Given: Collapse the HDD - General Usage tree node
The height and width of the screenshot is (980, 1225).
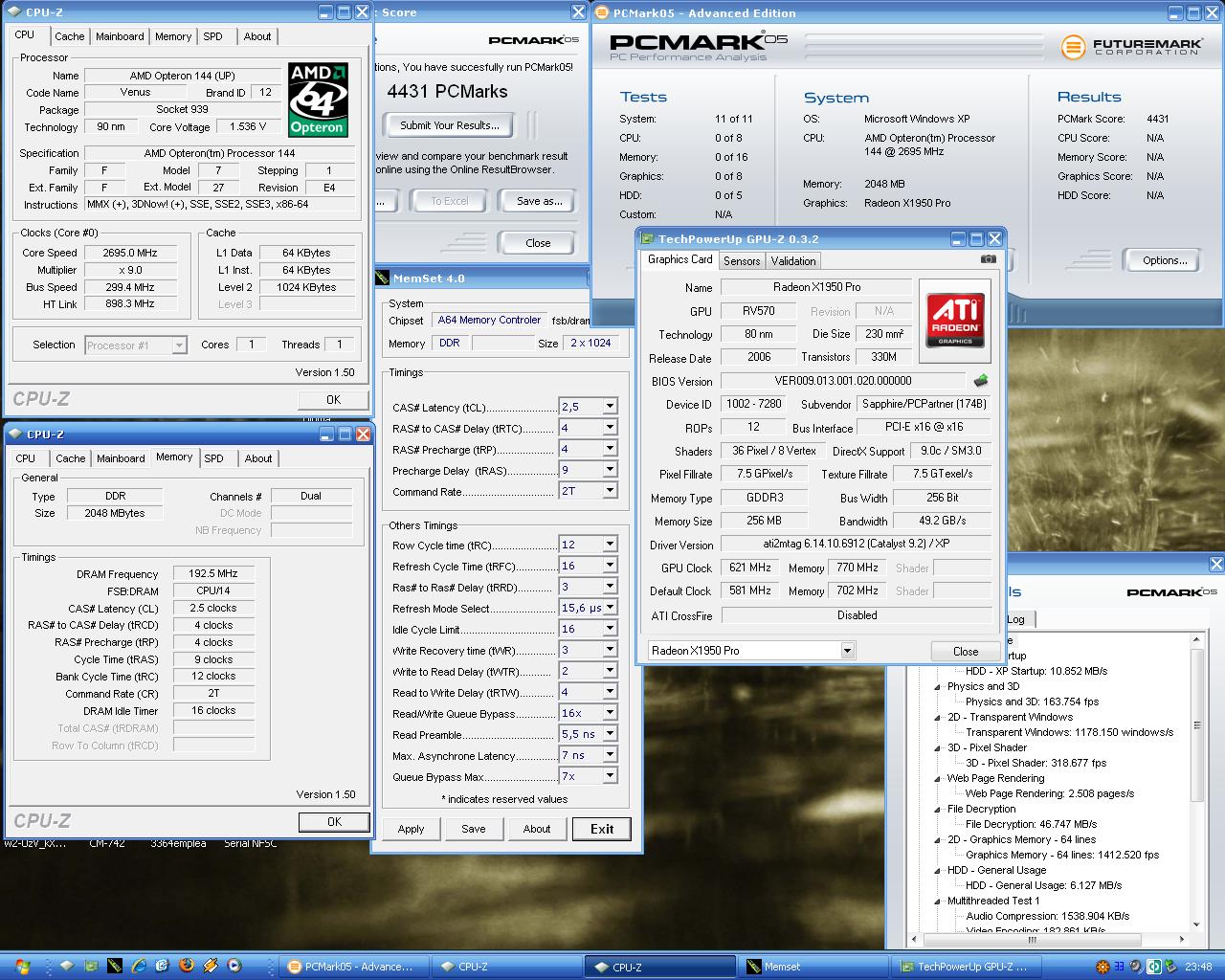Looking at the screenshot, I should tap(937, 870).
